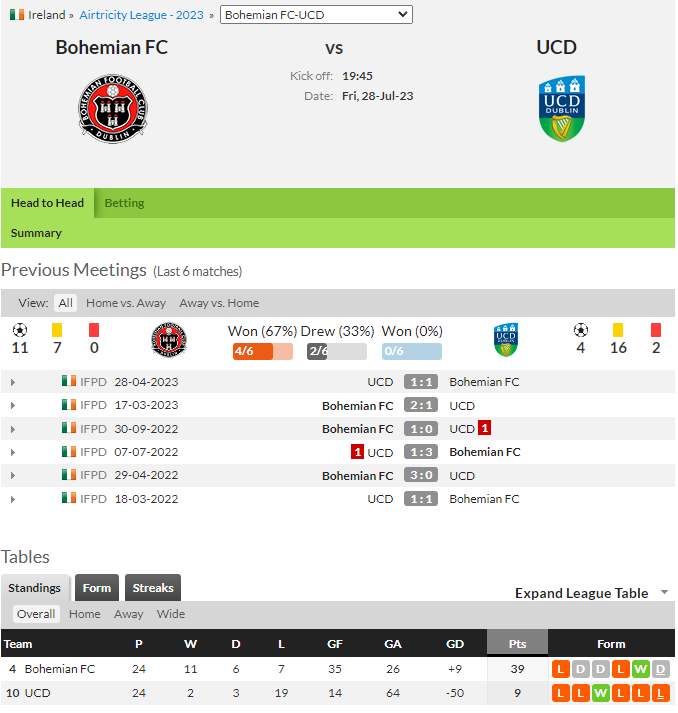Open the Airtricity League - 2023 link
Screen dimensions: 678x713
pos(141,15)
